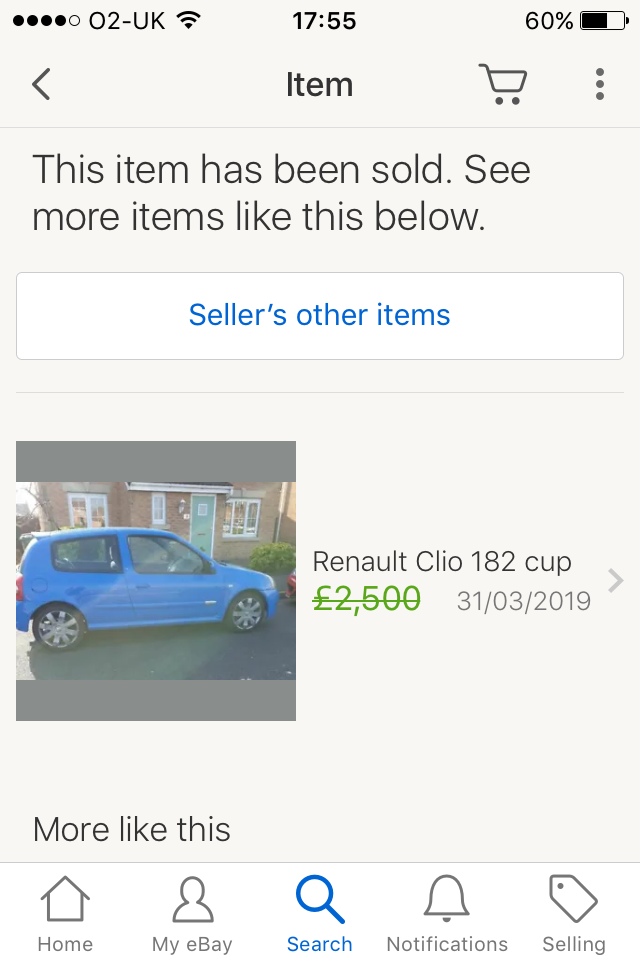The image size is (640, 960).
Task: Open the three-dot more options menu
Action: [599, 85]
